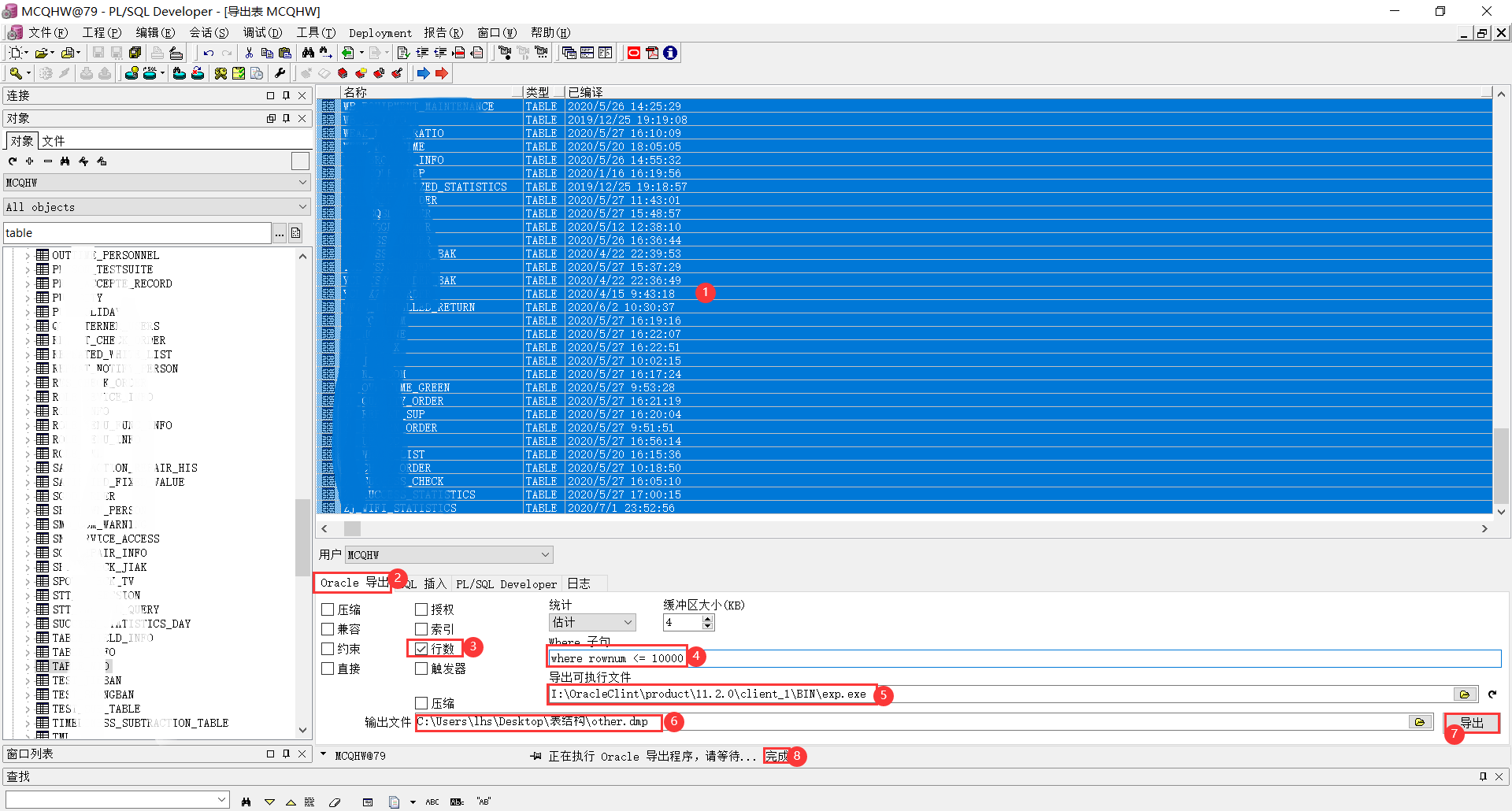Click the 名称 column header
The image size is (1512, 811).
432,92
